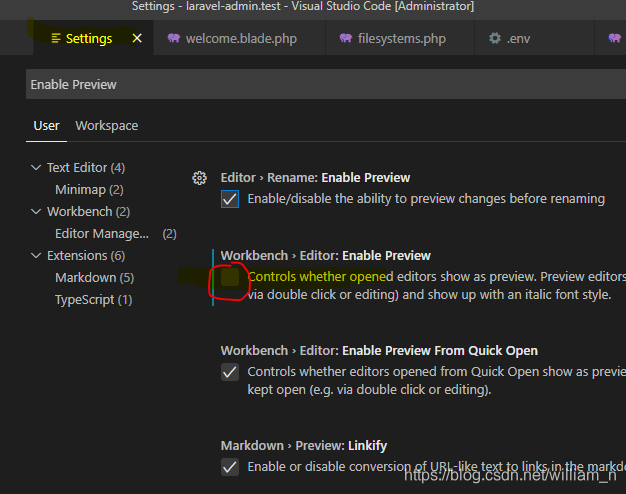Select the Settings editor tab

tap(93, 38)
